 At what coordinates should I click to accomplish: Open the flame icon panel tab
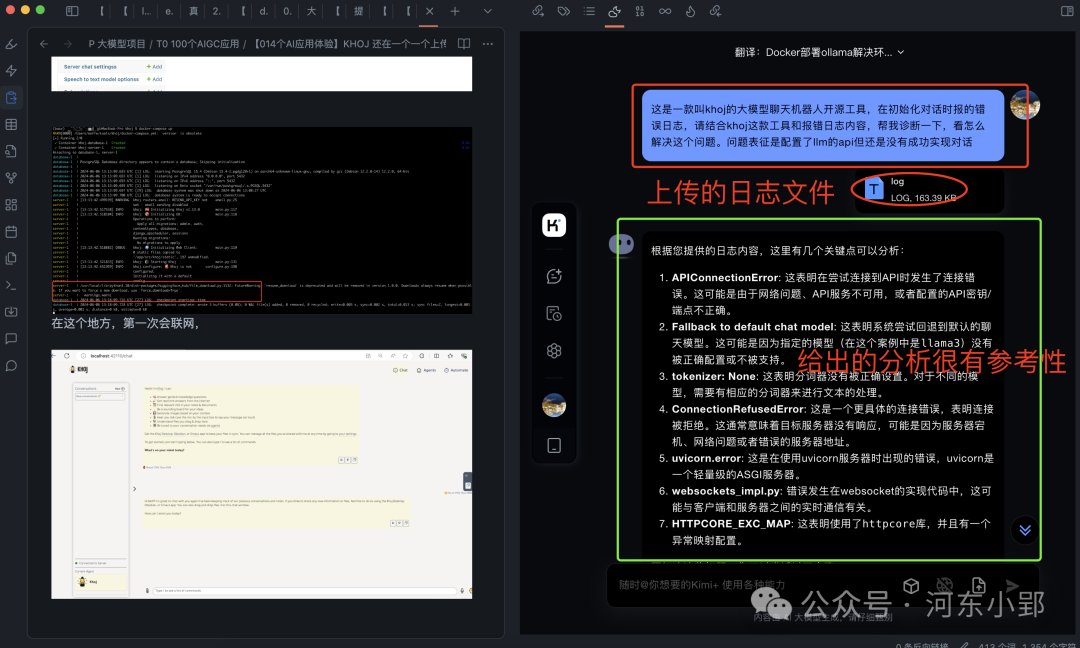(x=690, y=11)
